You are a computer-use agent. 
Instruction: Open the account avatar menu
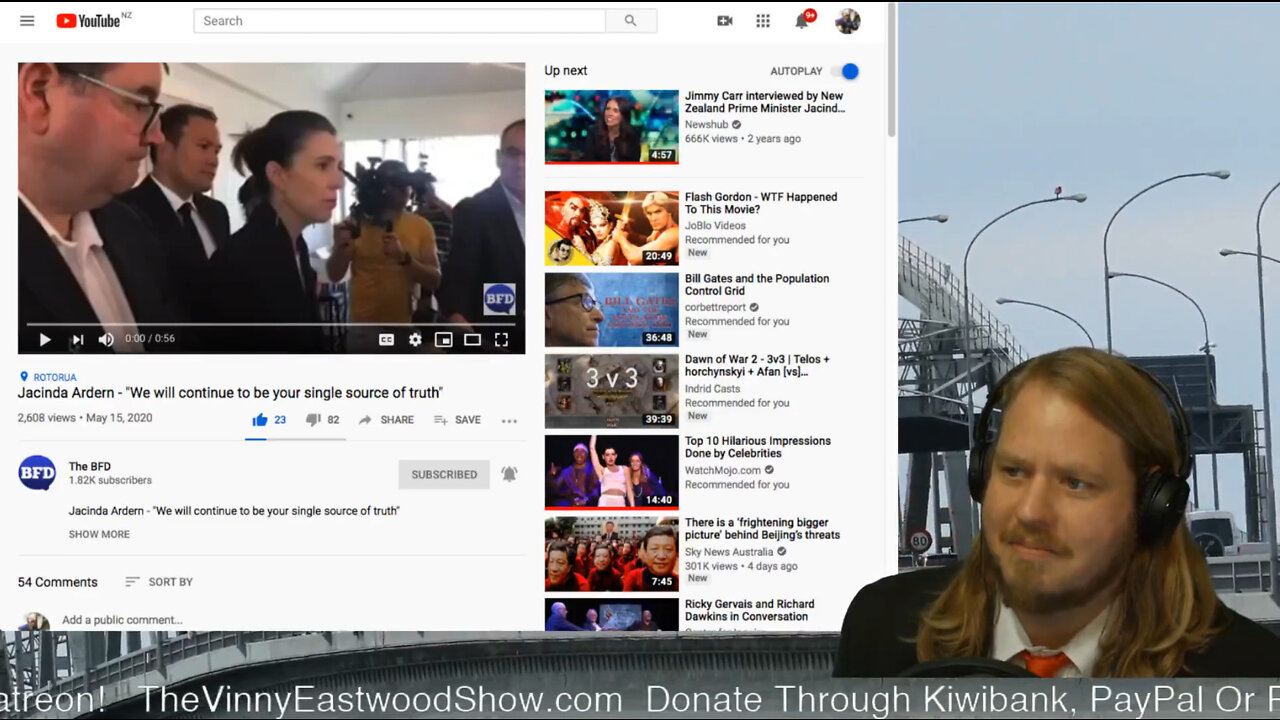(848, 21)
